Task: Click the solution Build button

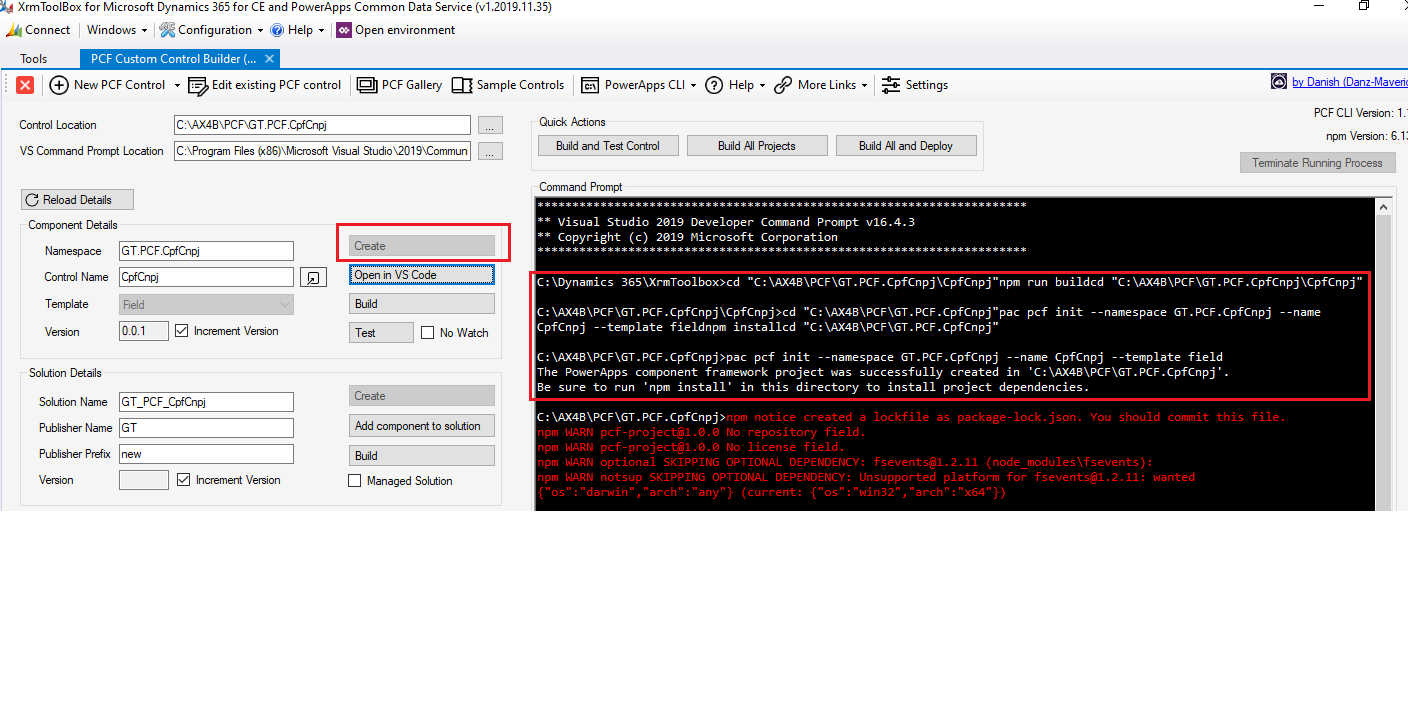Action: [x=422, y=455]
